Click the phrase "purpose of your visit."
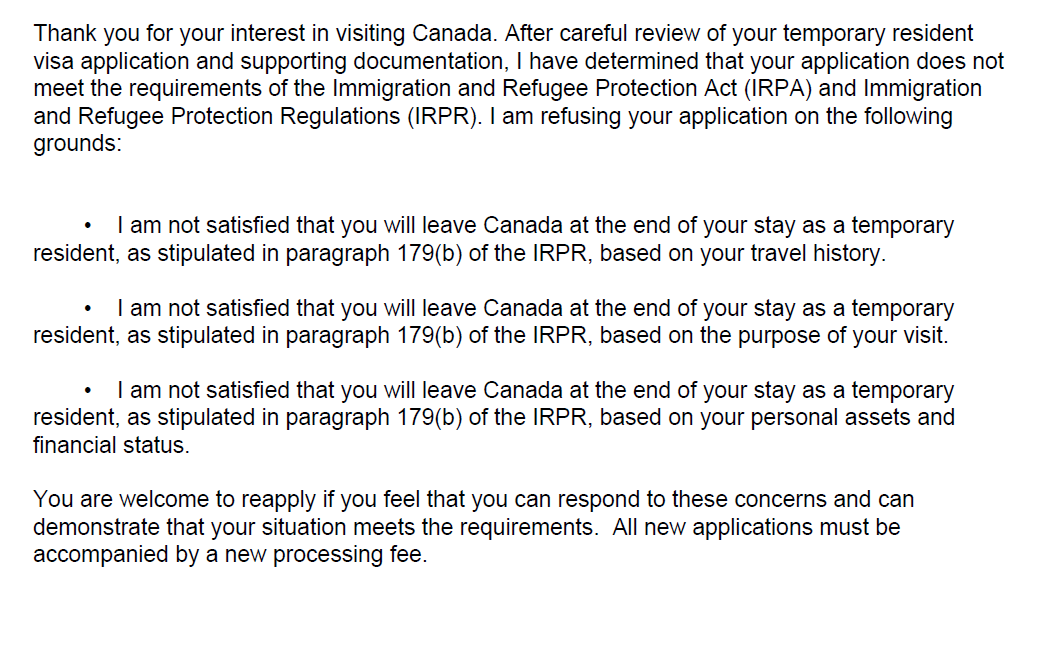 [x=842, y=336]
